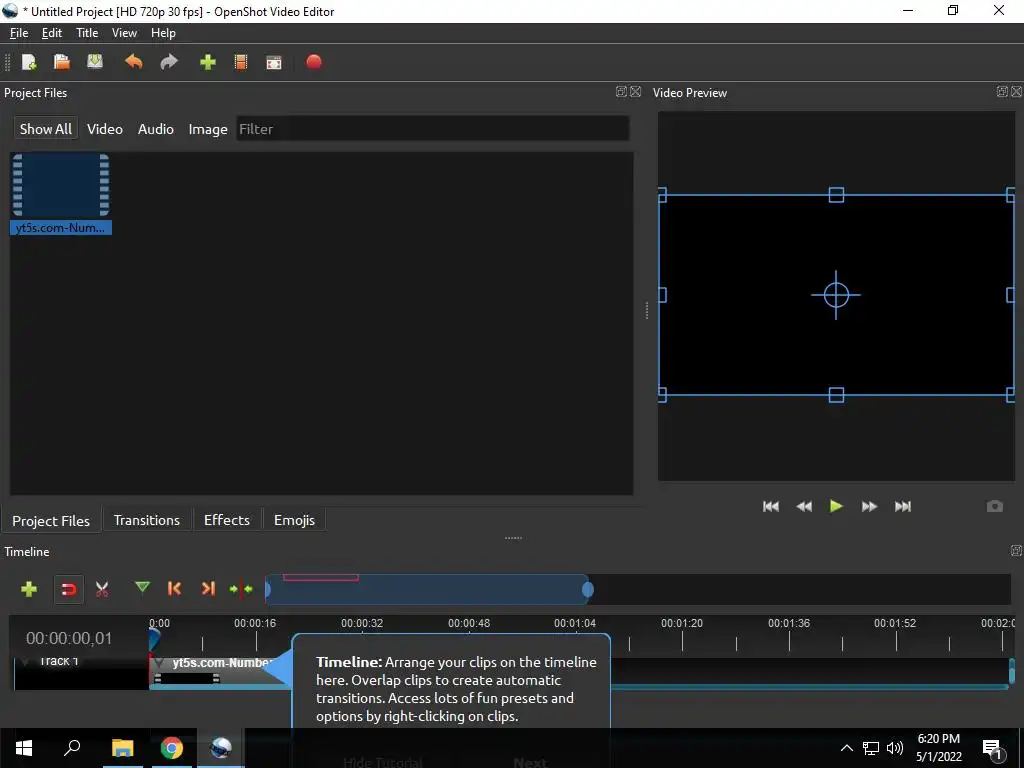The height and width of the screenshot is (768, 1024).
Task: Select the yt5s.com video thumbnail
Action: point(61,185)
